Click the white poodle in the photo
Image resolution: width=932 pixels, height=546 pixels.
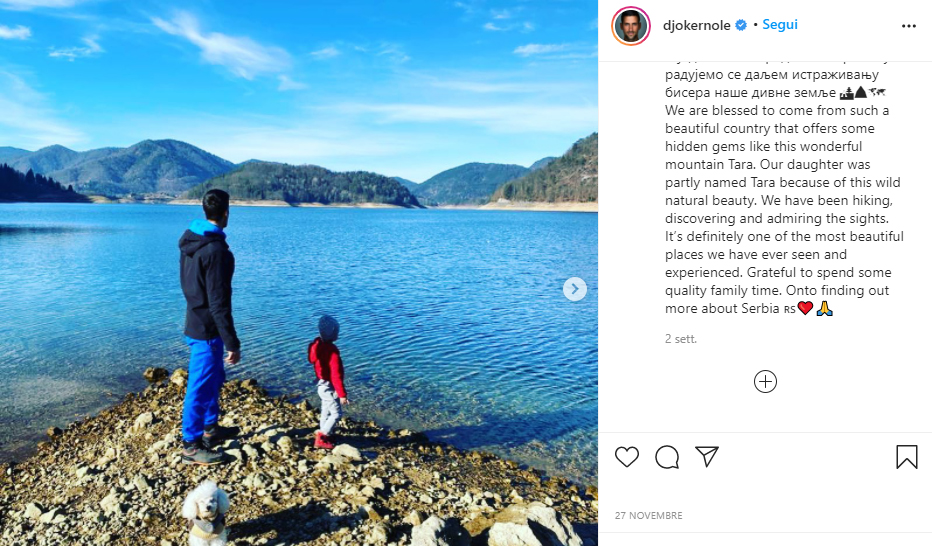coord(206,513)
